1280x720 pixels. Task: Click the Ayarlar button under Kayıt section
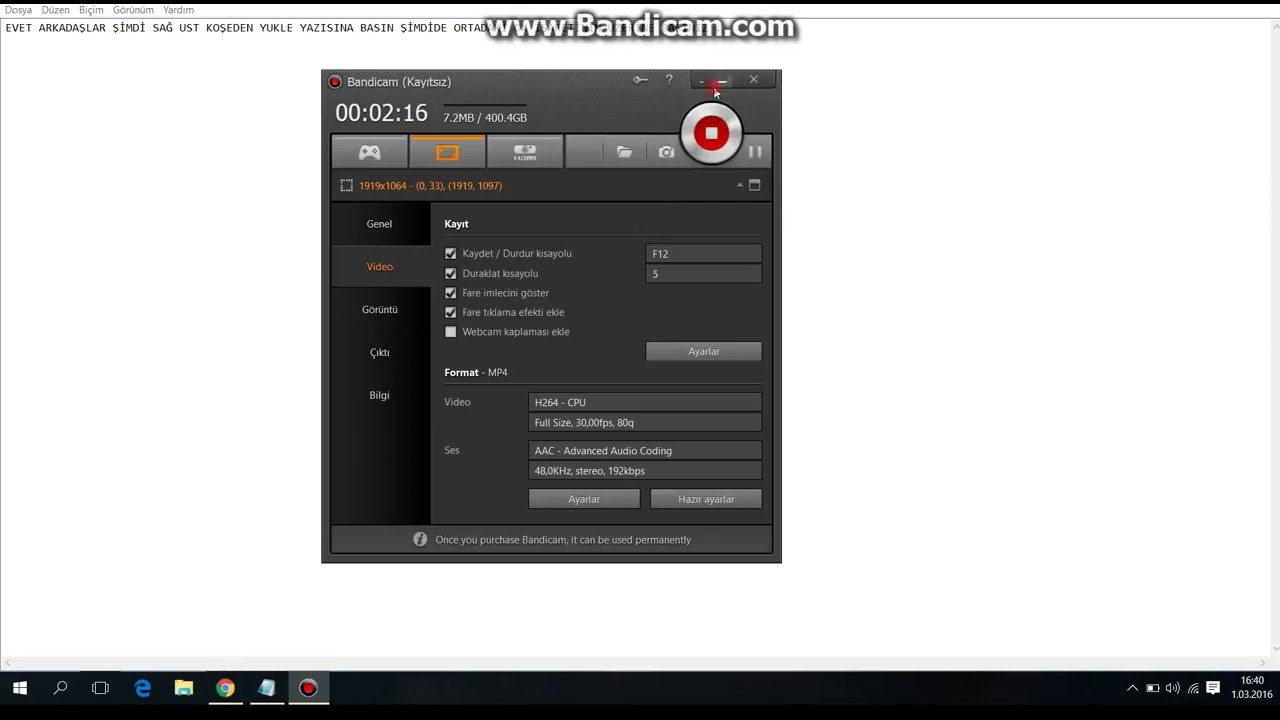pyautogui.click(x=704, y=351)
